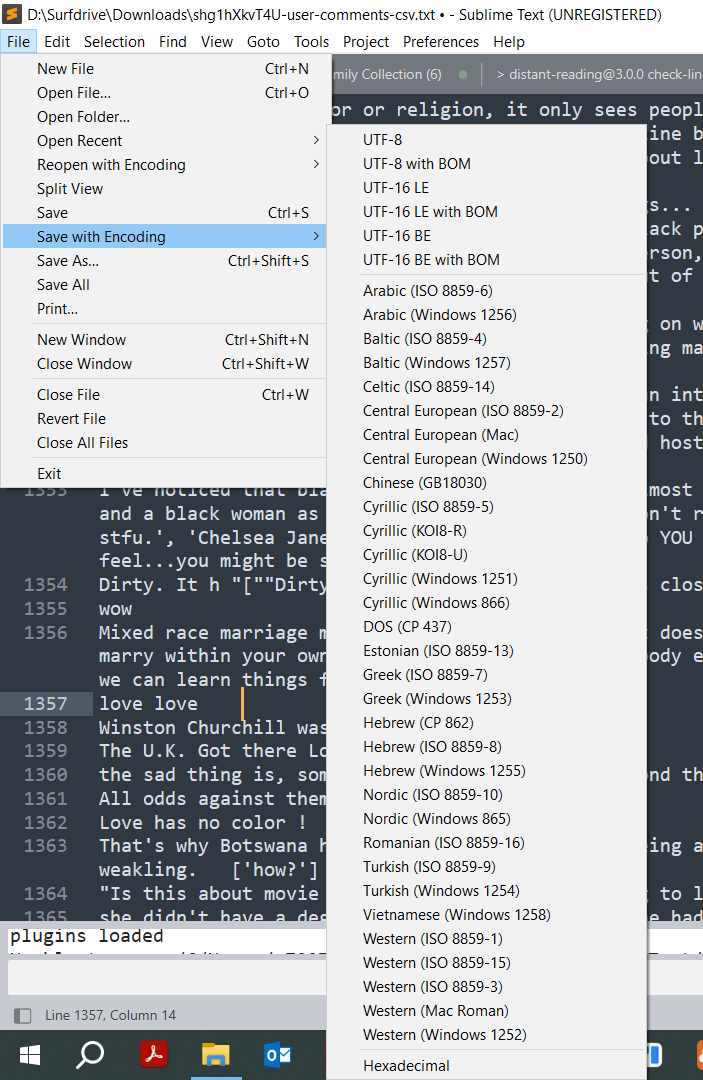The image size is (703, 1080).
Task: Expand the Save with Encoding submenu arrow
Action: [316, 236]
